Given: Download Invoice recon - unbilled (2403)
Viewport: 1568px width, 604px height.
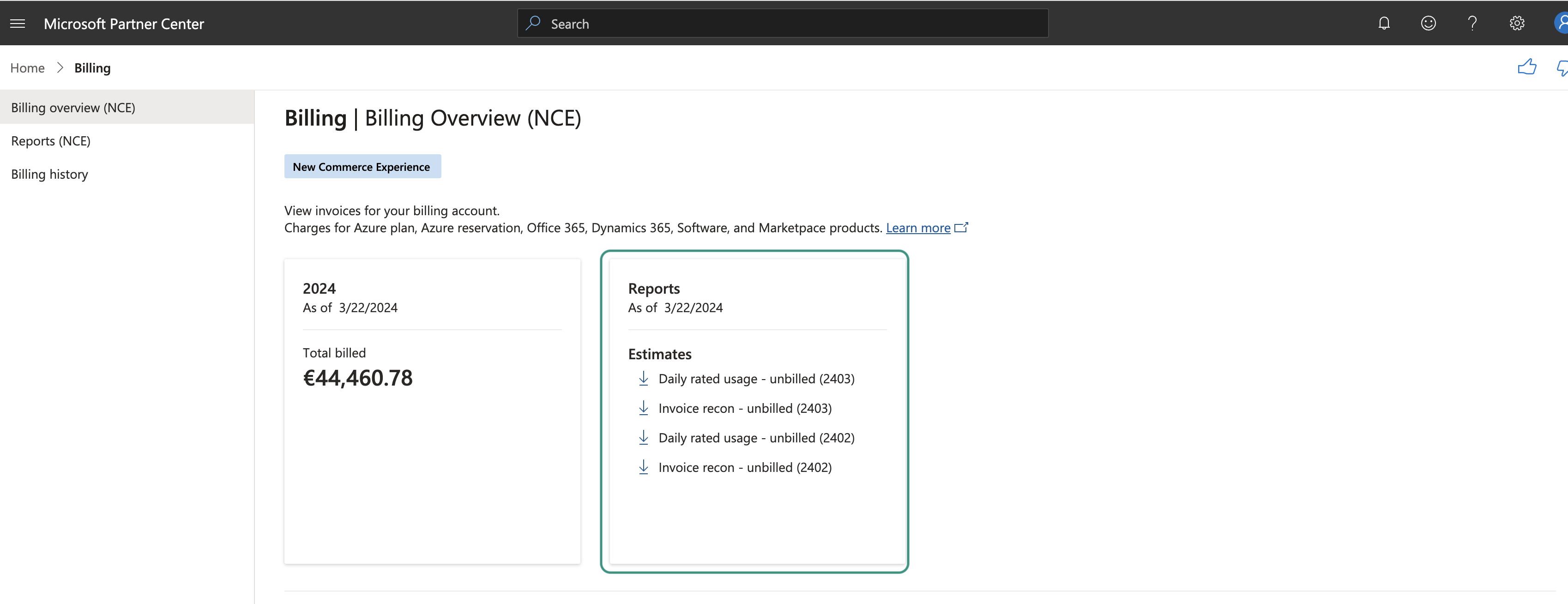Looking at the screenshot, I should (x=745, y=408).
